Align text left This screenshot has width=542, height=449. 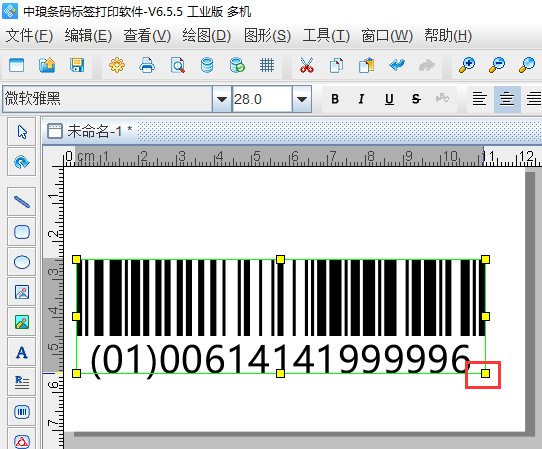pos(480,99)
